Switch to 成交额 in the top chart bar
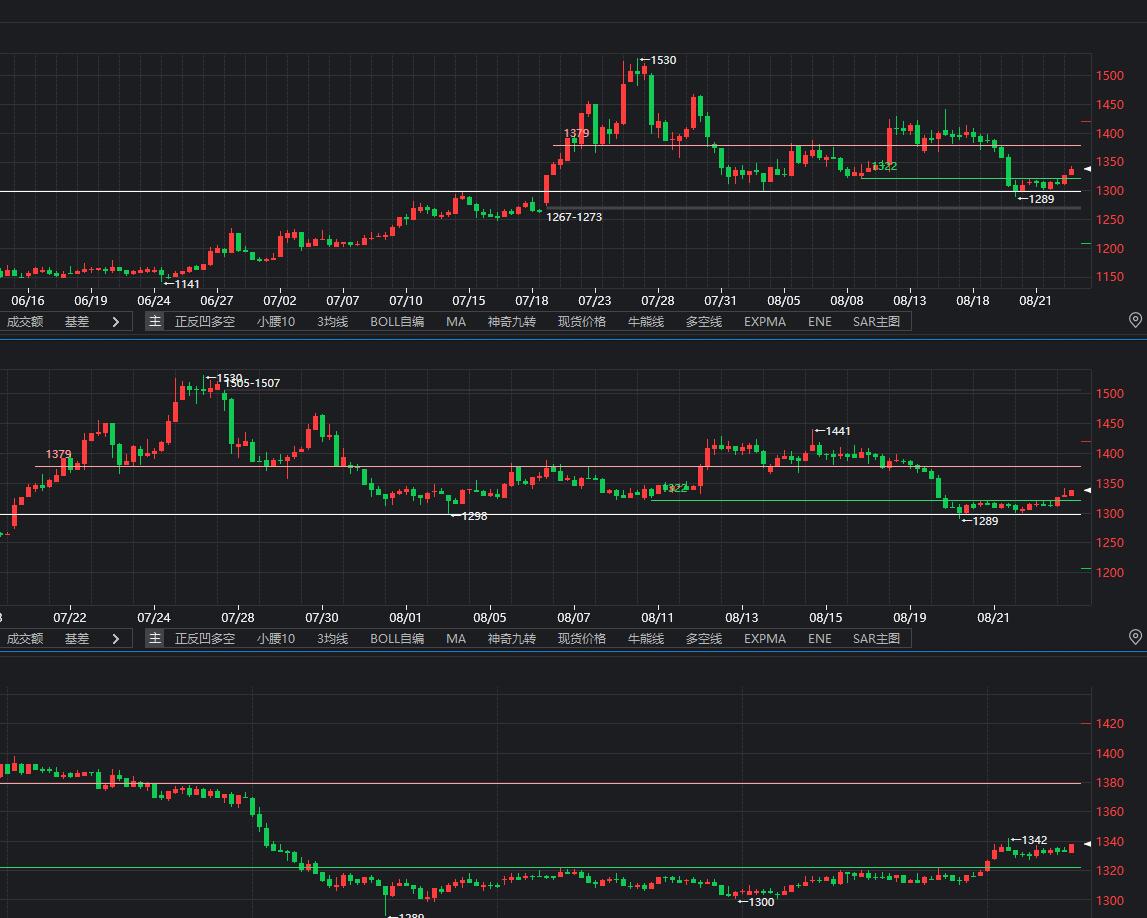1147x918 pixels. 25,322
